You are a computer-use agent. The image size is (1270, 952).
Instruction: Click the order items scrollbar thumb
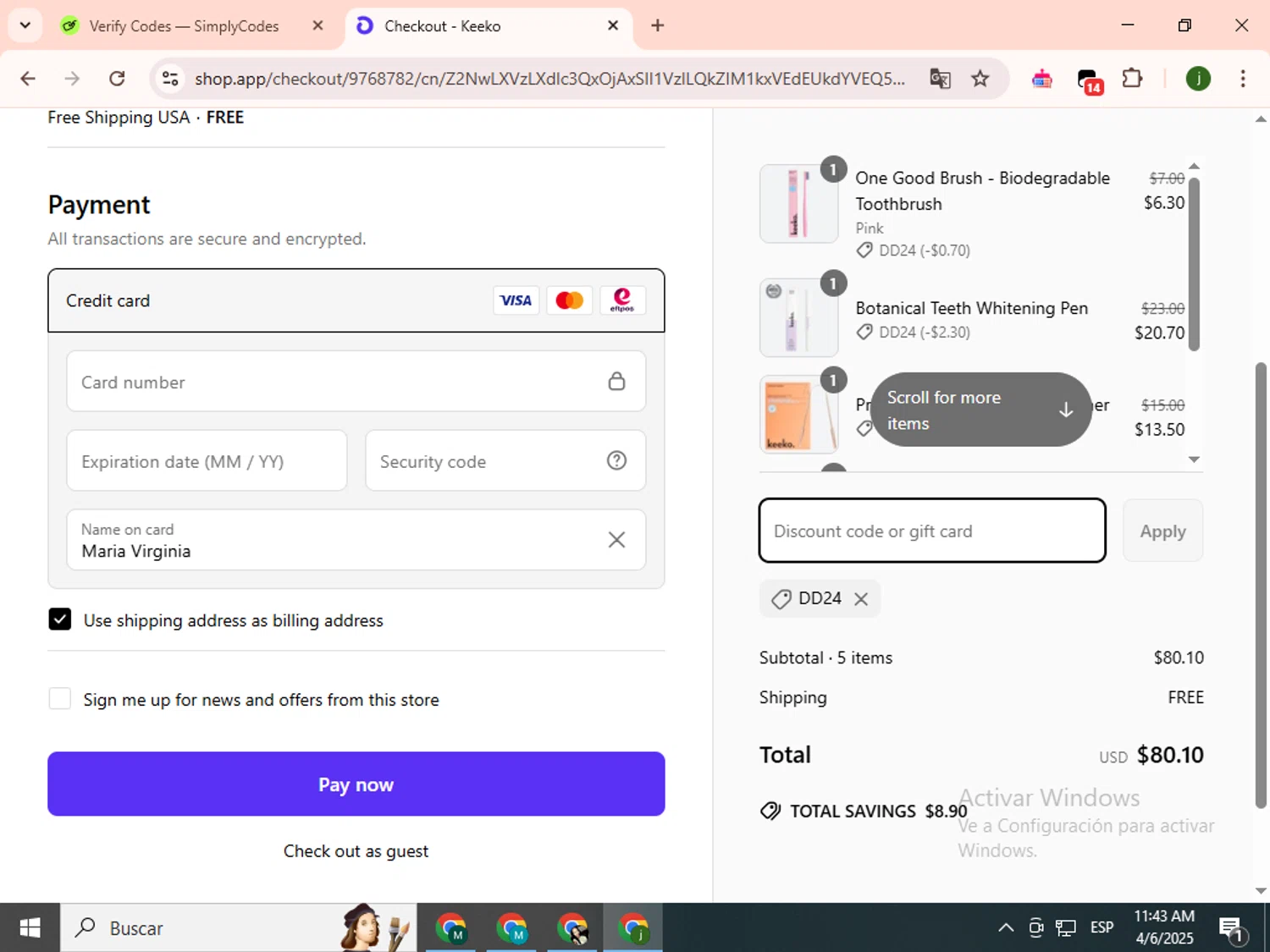(x=1194, y=263)
